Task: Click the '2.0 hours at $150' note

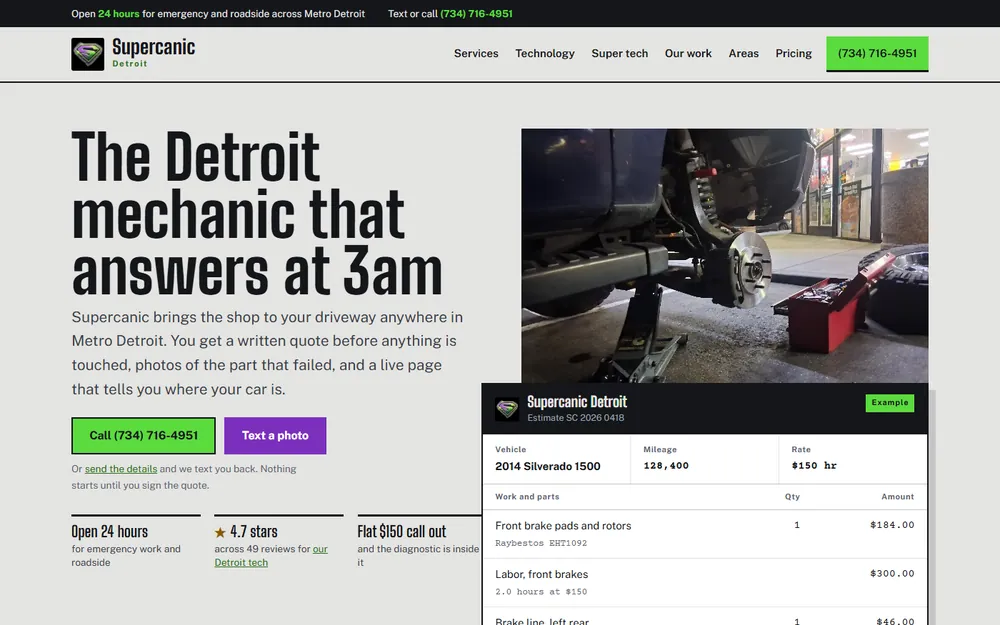Action: 541,592
